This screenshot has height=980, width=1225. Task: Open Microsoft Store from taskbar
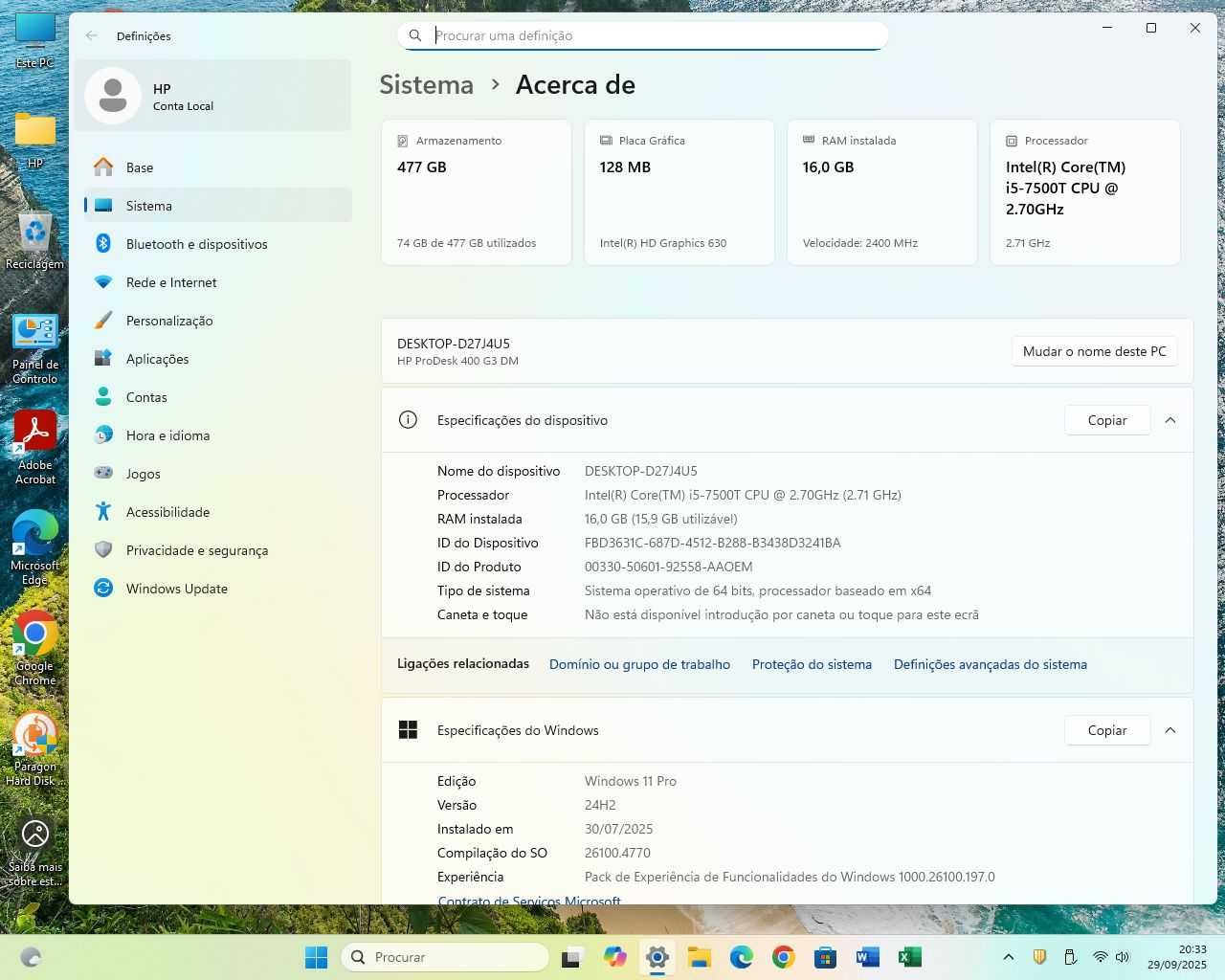(x=826, y=957)
